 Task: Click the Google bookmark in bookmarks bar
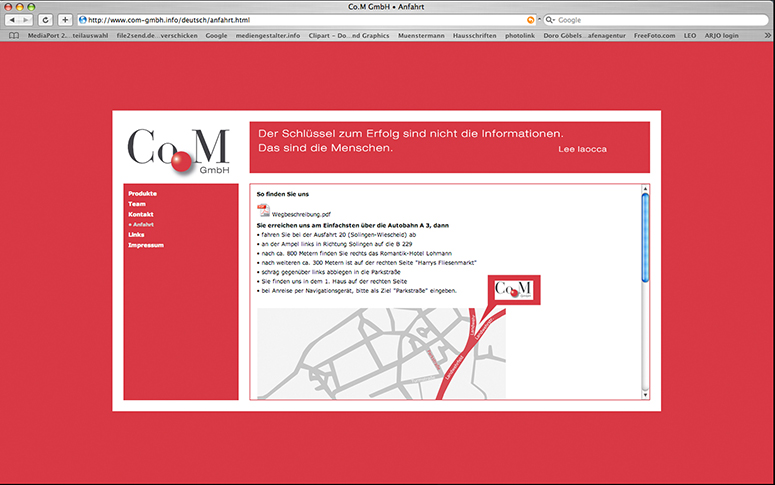click(x=216, y=35)
